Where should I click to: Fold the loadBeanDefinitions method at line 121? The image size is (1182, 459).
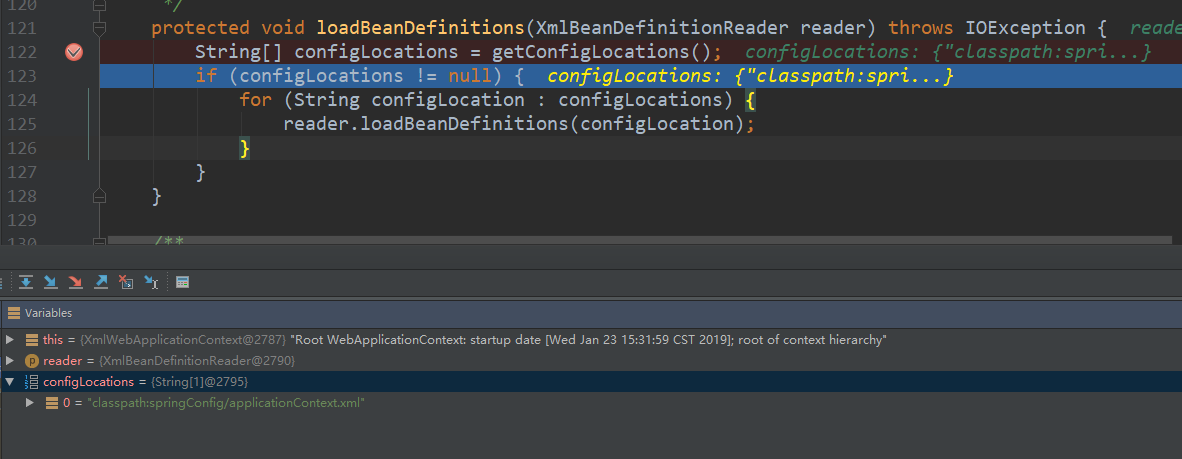click(x=98, y=28)
